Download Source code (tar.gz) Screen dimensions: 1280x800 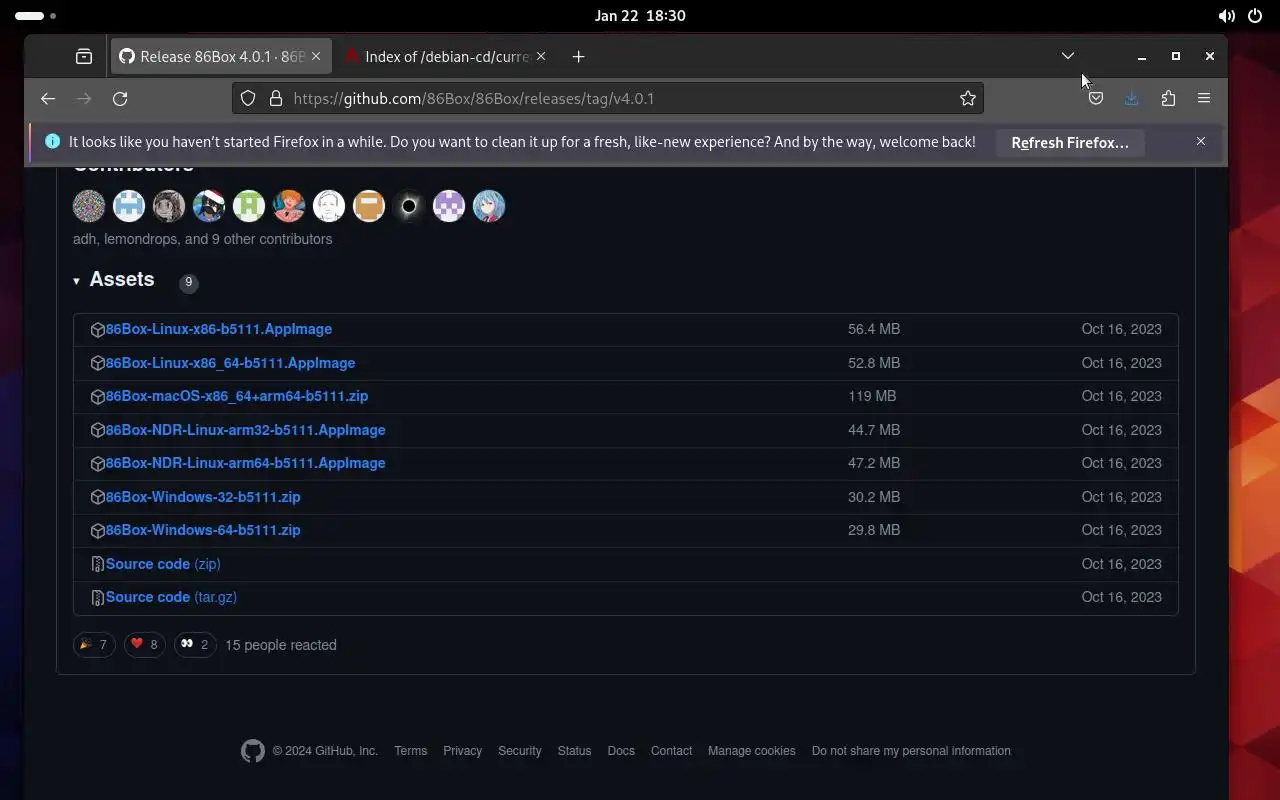click(x=171, y=597)
